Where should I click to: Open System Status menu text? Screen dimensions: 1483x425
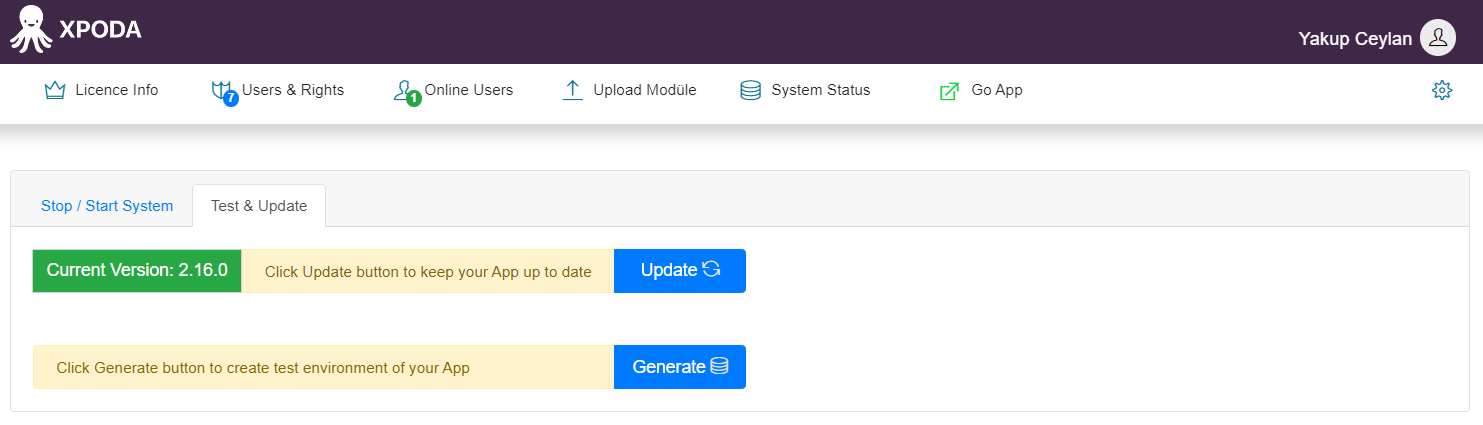(821, 90)
